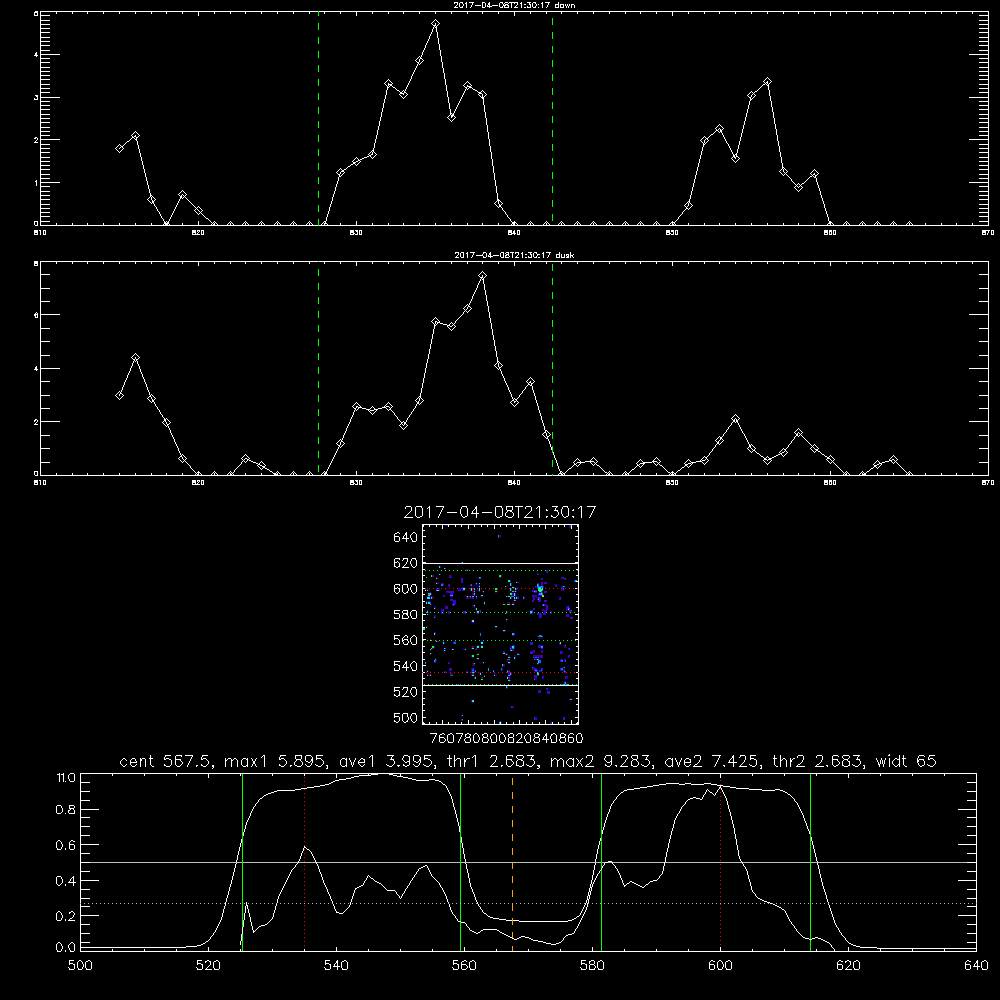Viewport: 1000px width, 1000px height.
Task: Click the green vertical line near 614 in bottom plot
Action: pyautogui.click(x=811, y=862)
